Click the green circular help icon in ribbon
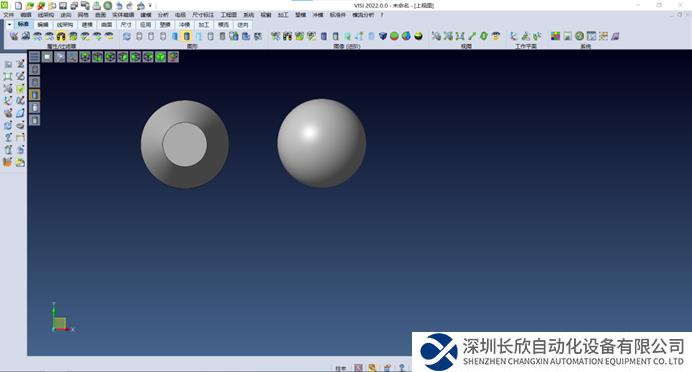692x372 pixels. (x=579, y=36)
